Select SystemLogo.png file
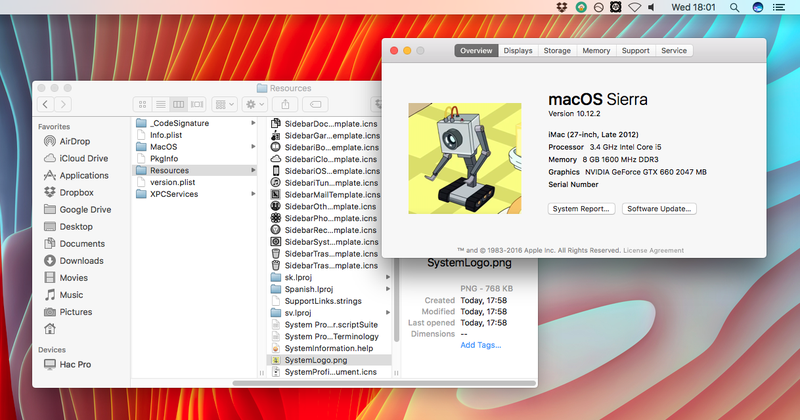The height and width of the screenshot is (420, 800). [329, 360]
